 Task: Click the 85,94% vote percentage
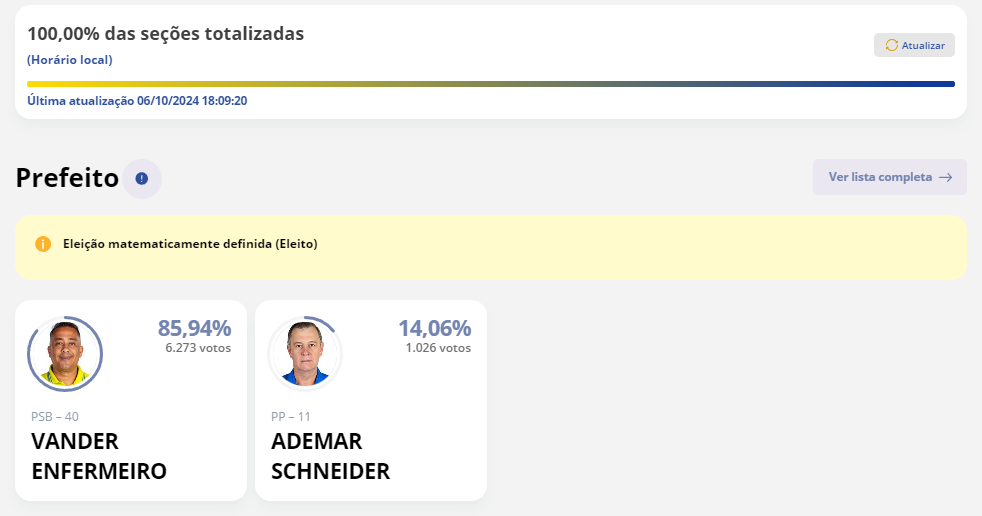click(194, 328)
